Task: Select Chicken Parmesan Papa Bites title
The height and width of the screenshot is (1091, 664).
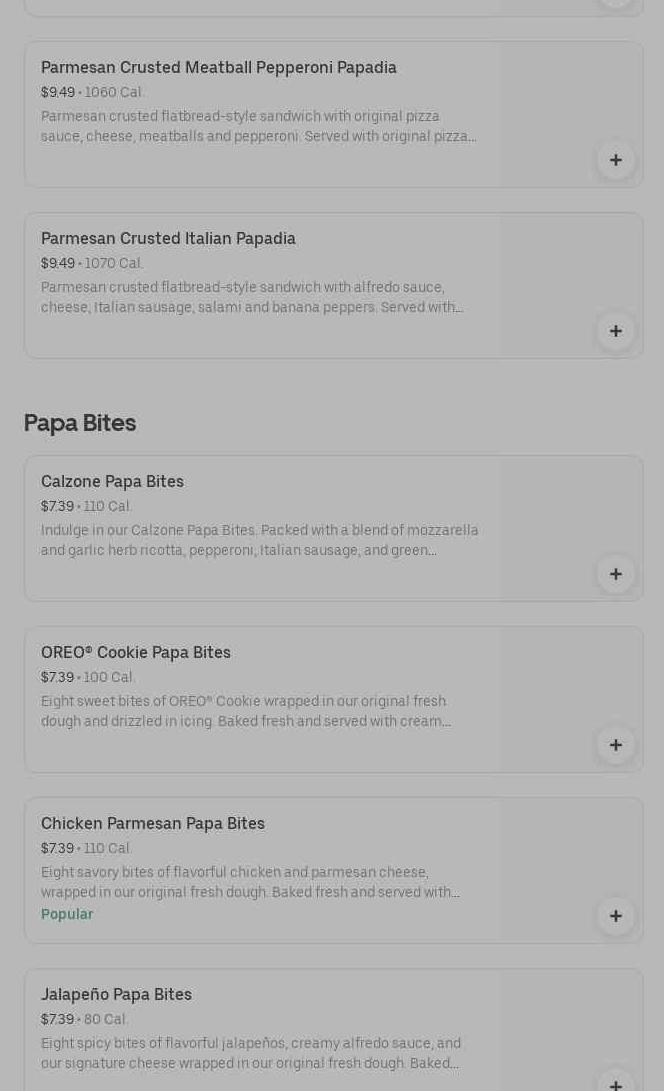Action: [152, 823]
